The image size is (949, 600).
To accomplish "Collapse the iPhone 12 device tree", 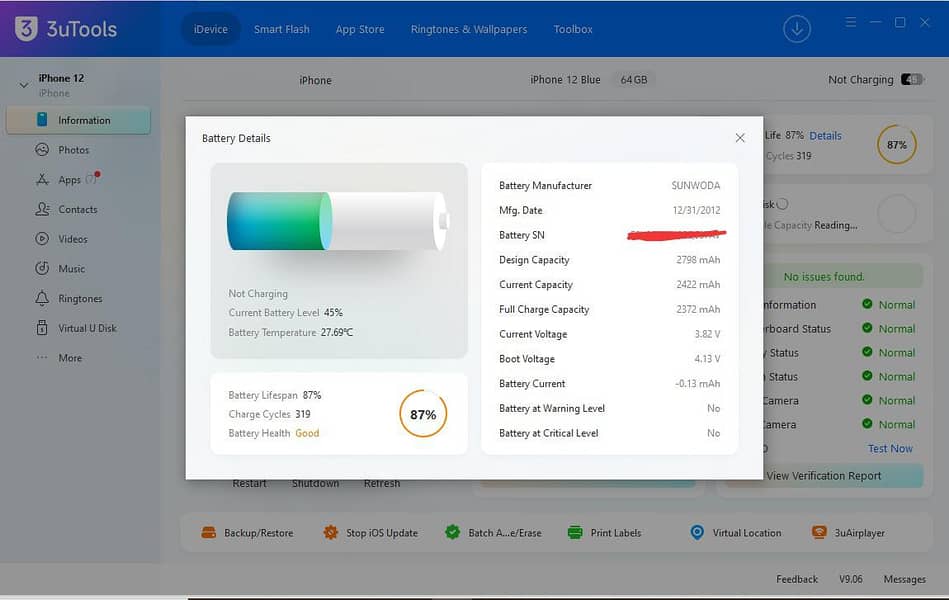I will click(x=24, y=85).
